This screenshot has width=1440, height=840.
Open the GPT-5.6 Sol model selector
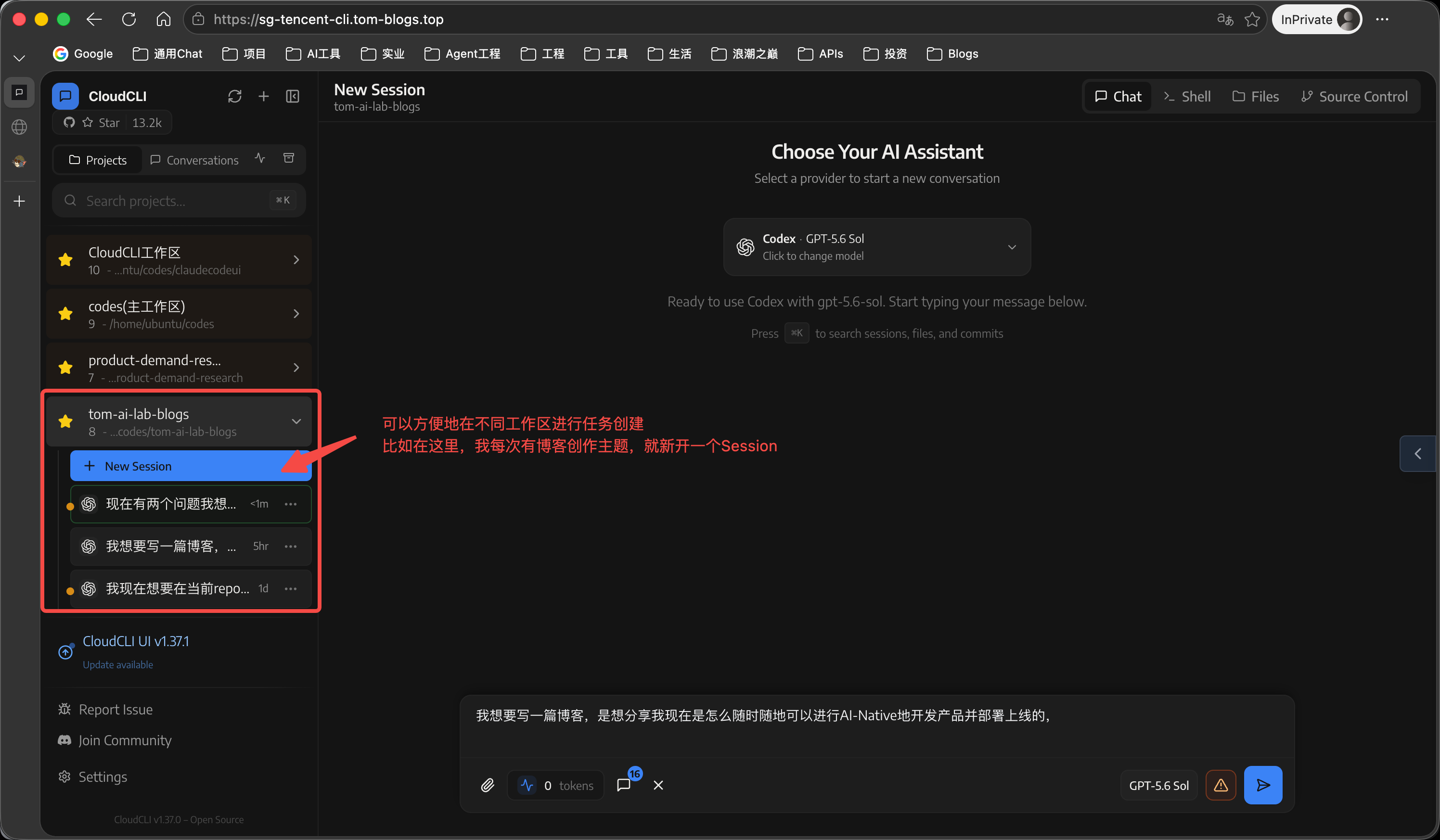click(1159, 785)
